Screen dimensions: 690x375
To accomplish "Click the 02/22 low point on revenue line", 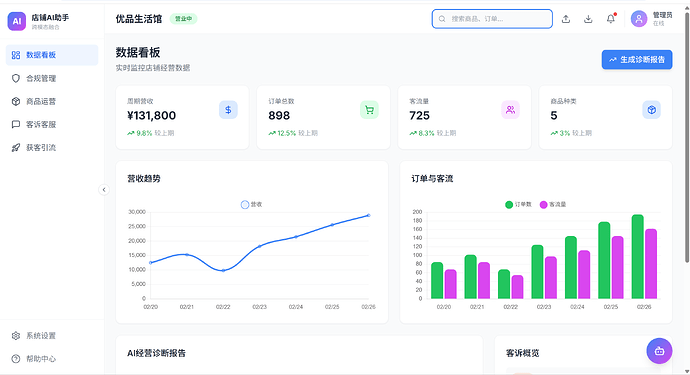I will click(x=223, y=270).
